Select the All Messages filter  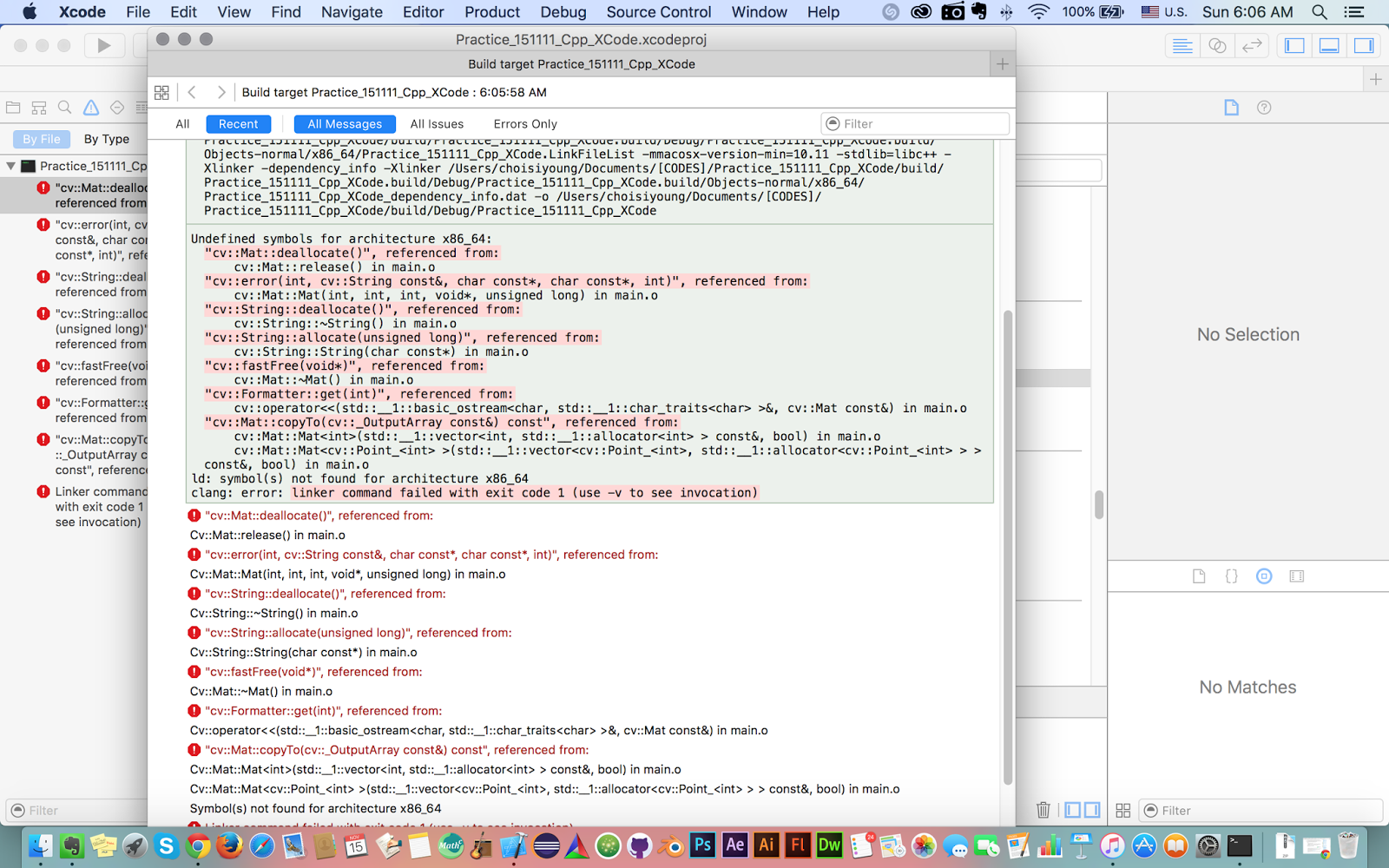point(345,124)
